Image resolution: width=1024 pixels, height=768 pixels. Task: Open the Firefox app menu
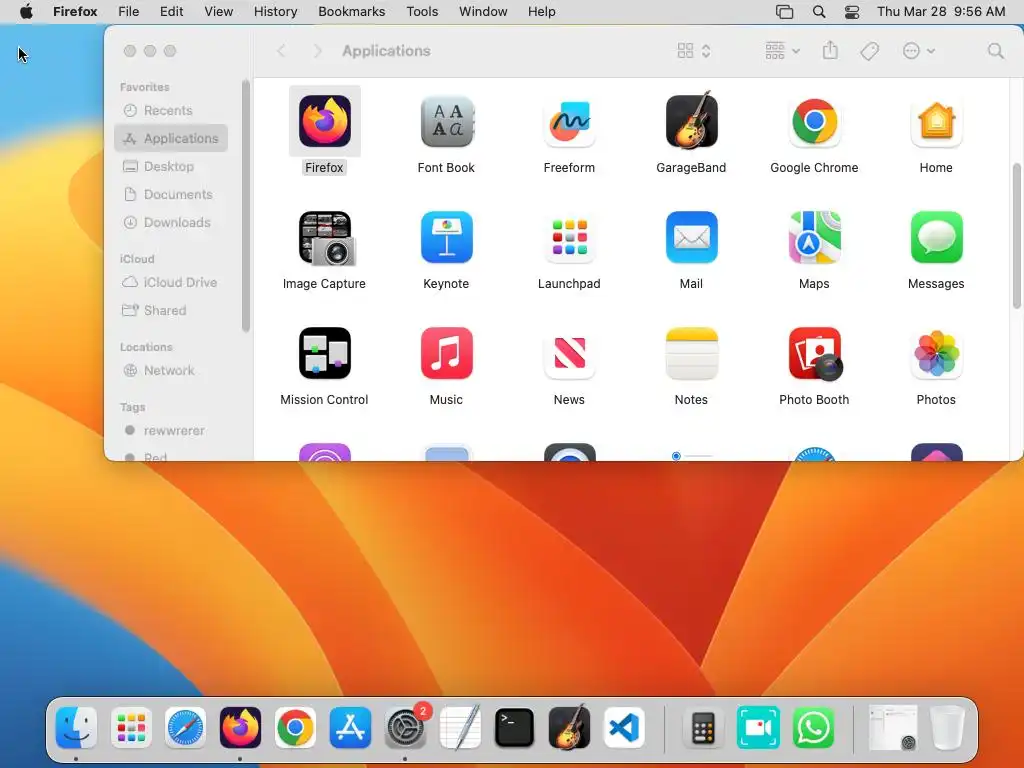(x=75, y=12)
